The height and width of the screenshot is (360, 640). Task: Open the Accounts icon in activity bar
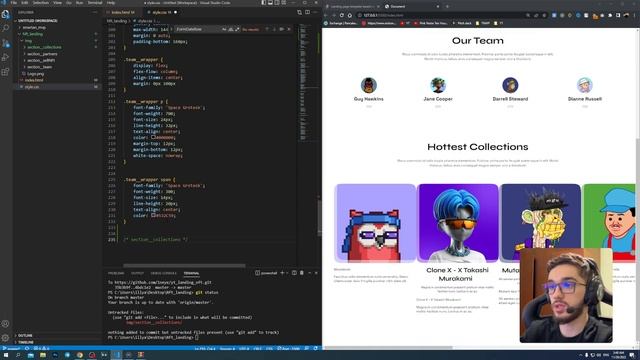5,324
